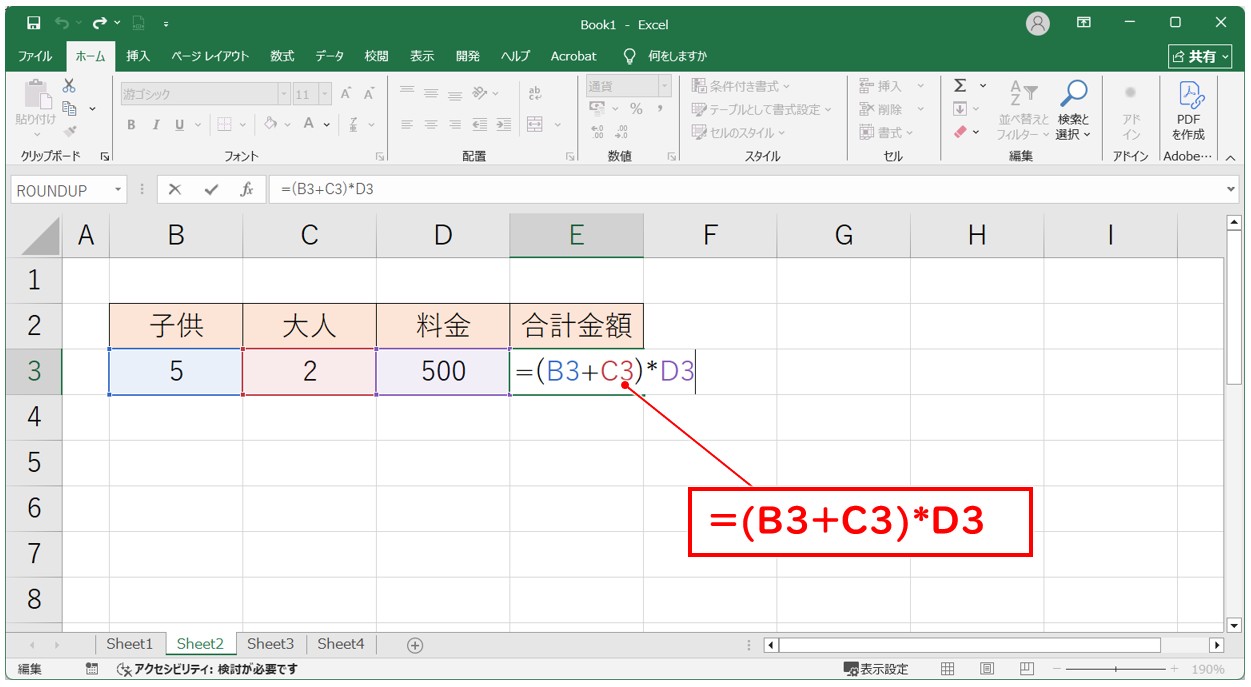1251x687 pixels.
Task: Open the font name dropdown 游ゴシック
Action: (283, 94)
